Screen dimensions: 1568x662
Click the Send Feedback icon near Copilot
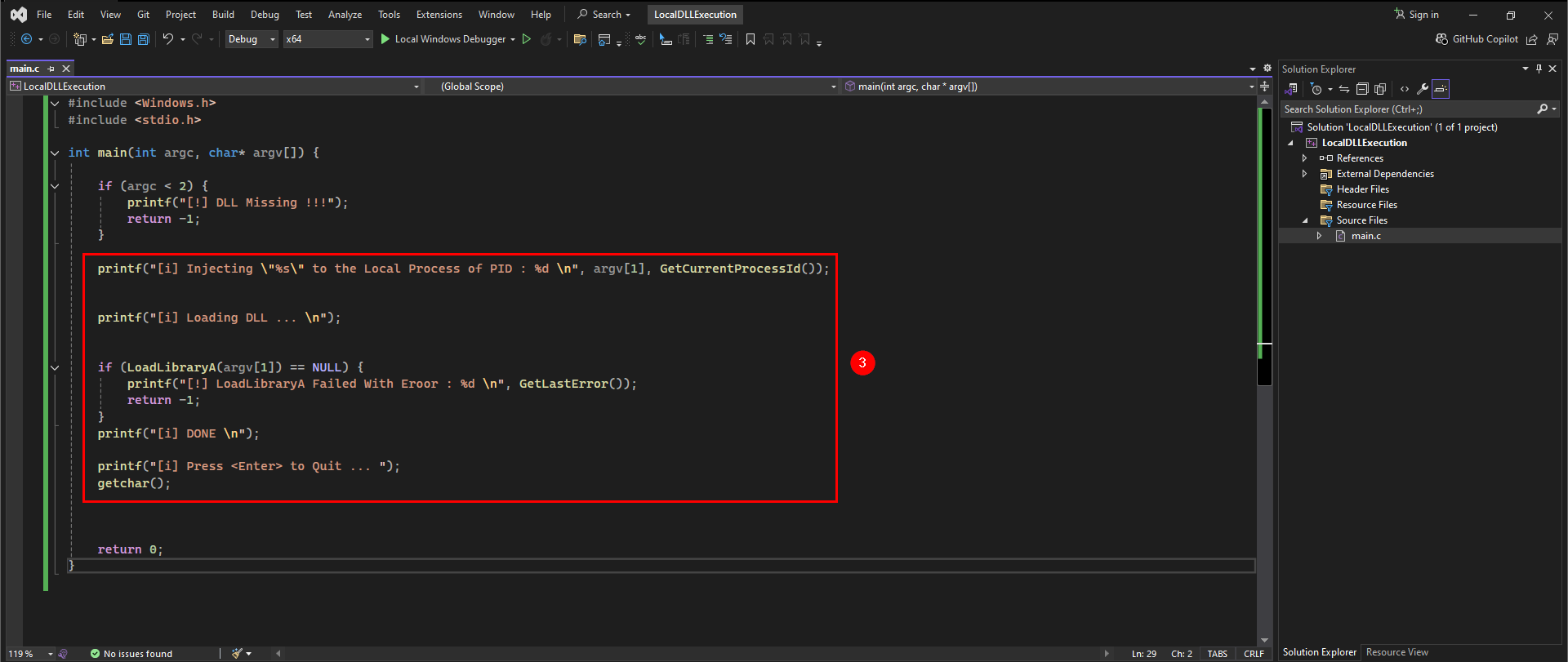click(x=1552, y=39)
